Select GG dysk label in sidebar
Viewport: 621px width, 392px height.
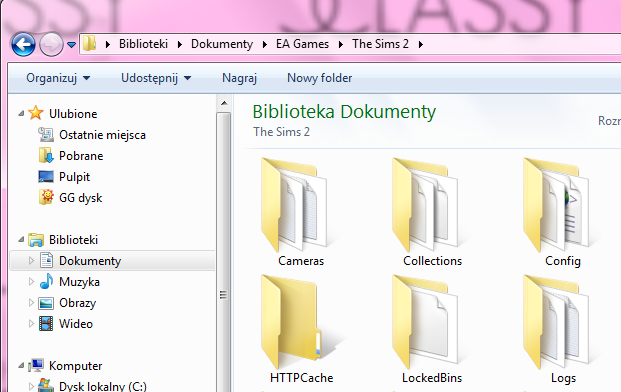80,198
